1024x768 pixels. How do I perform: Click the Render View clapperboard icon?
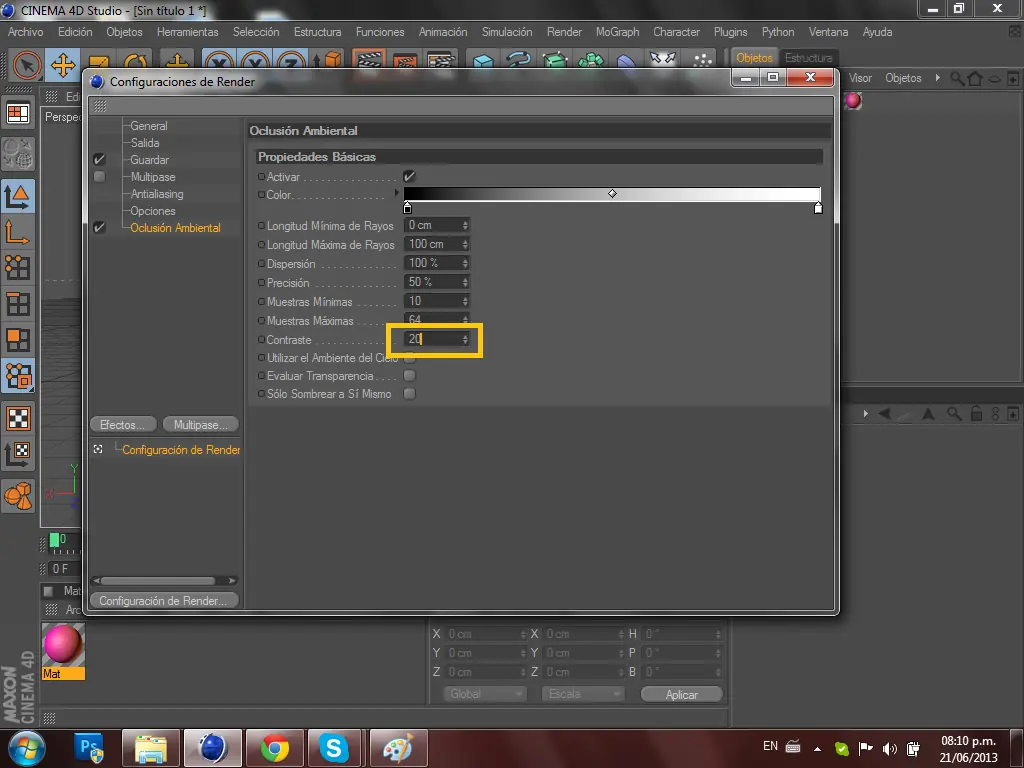coord(369,61)
